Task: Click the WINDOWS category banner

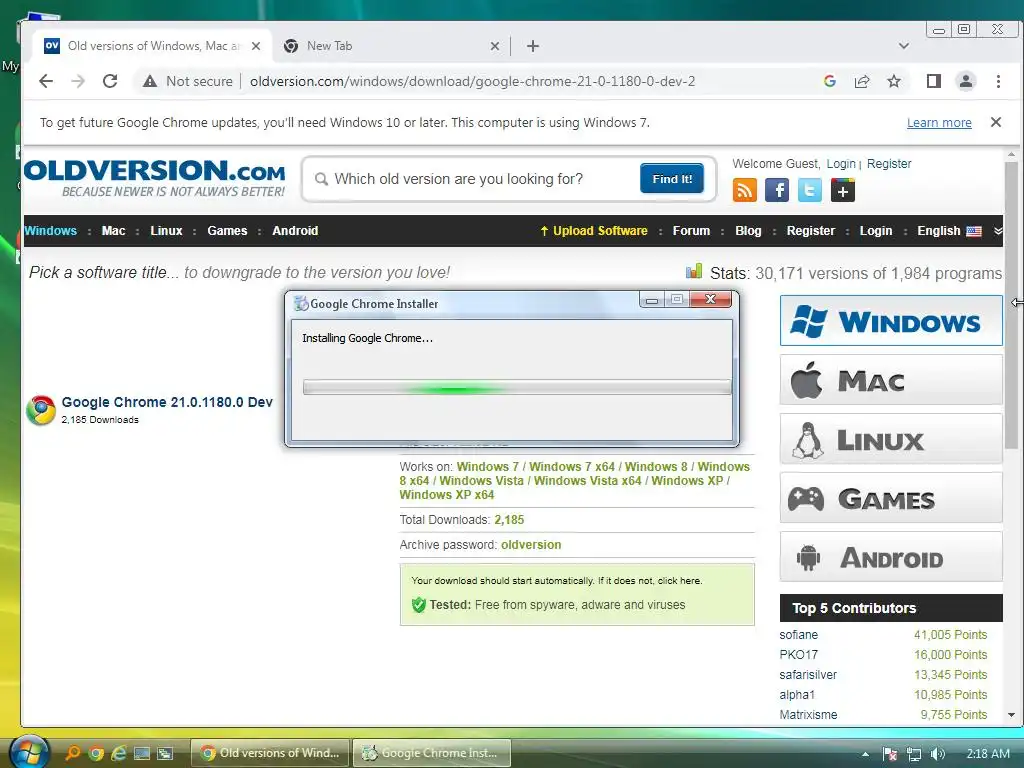Action: click(891, 321)
